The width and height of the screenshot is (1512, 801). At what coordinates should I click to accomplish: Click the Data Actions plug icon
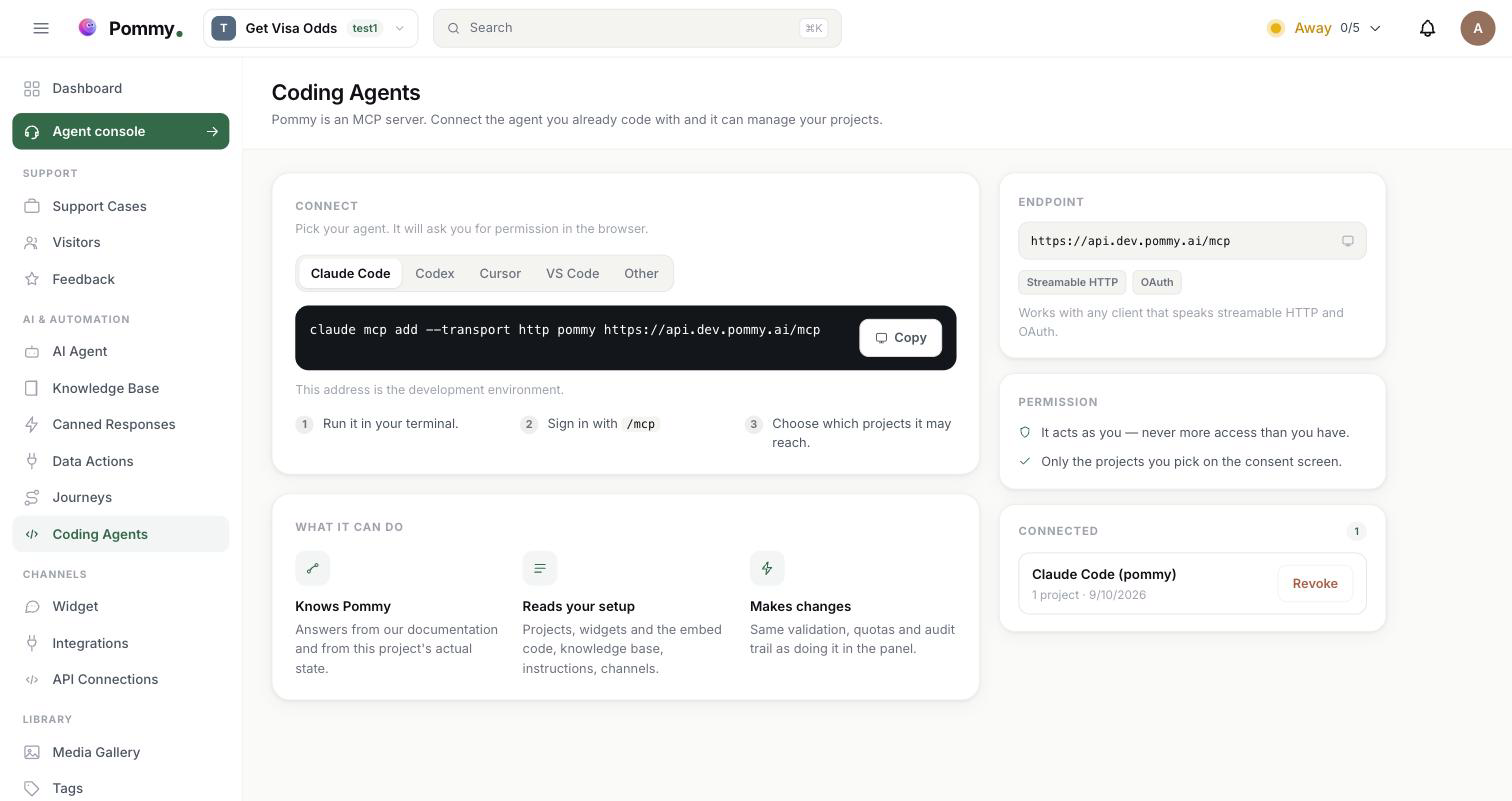32,461
